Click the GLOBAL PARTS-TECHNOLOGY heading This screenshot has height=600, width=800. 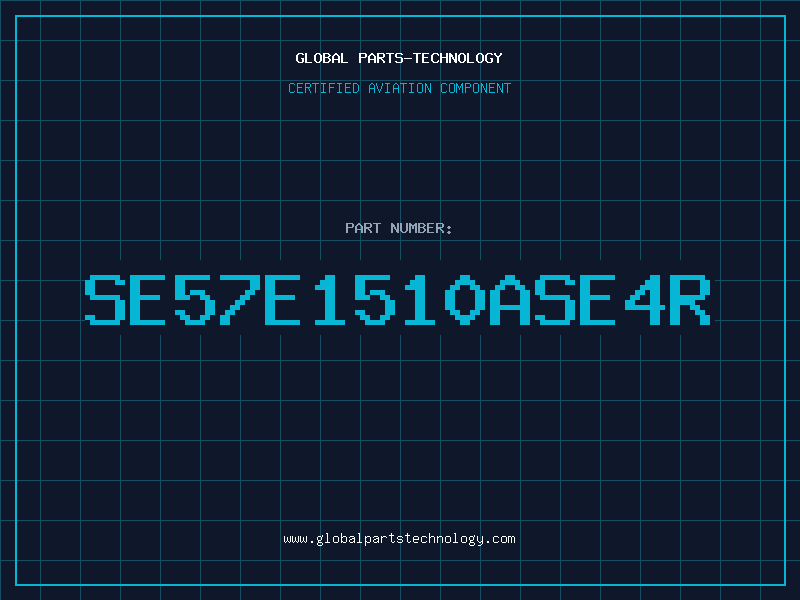(x=399, y=58)
